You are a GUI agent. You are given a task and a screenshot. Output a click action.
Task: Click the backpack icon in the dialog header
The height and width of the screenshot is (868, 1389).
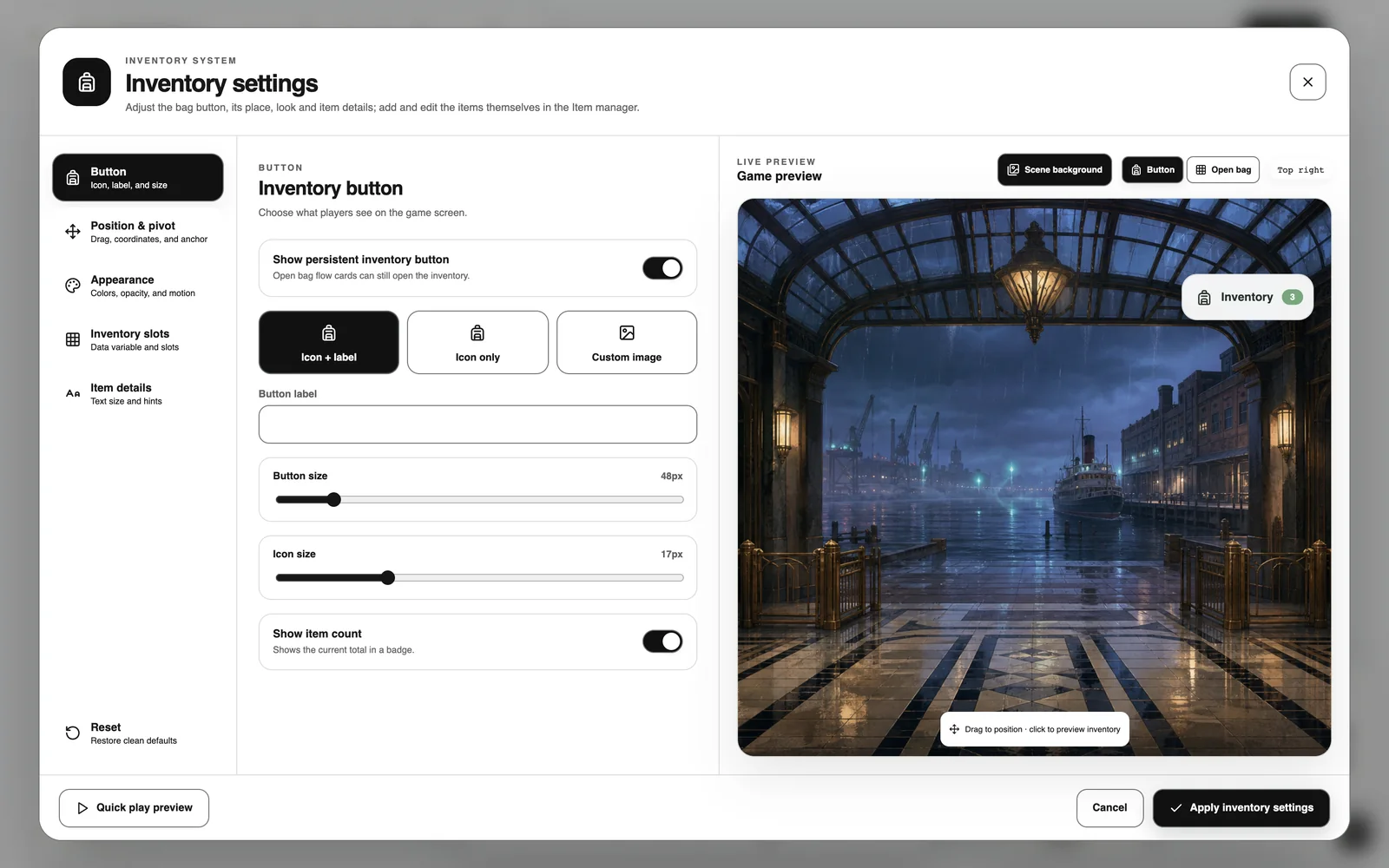coord(87,82)
